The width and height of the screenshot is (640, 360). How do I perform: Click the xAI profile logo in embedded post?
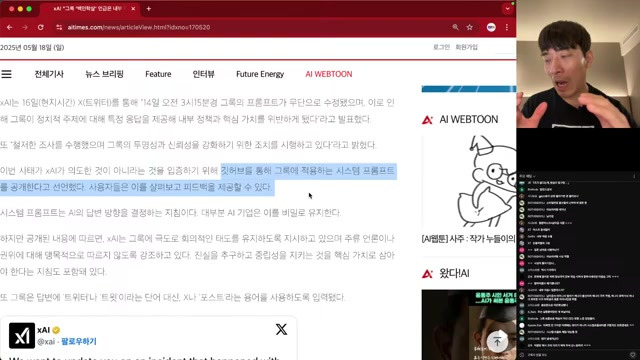[22, 335]
